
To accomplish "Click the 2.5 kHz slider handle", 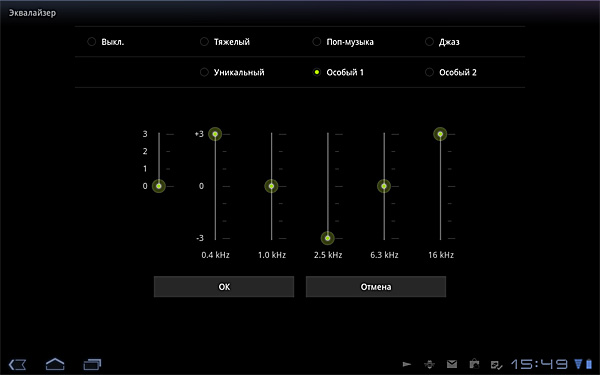I will click(328, 238).
